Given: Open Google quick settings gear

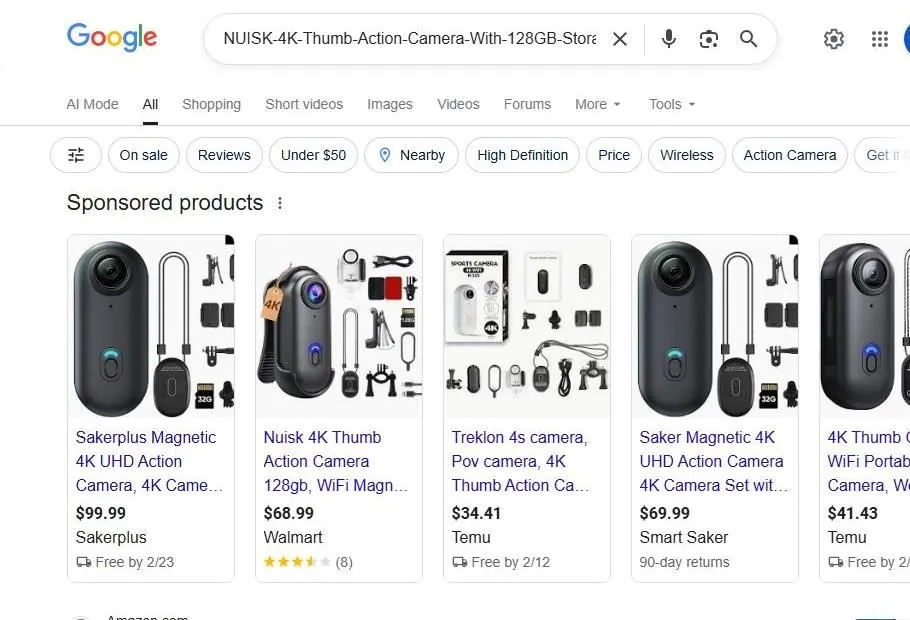Looking at the screenshot, I should pos(834,39).
